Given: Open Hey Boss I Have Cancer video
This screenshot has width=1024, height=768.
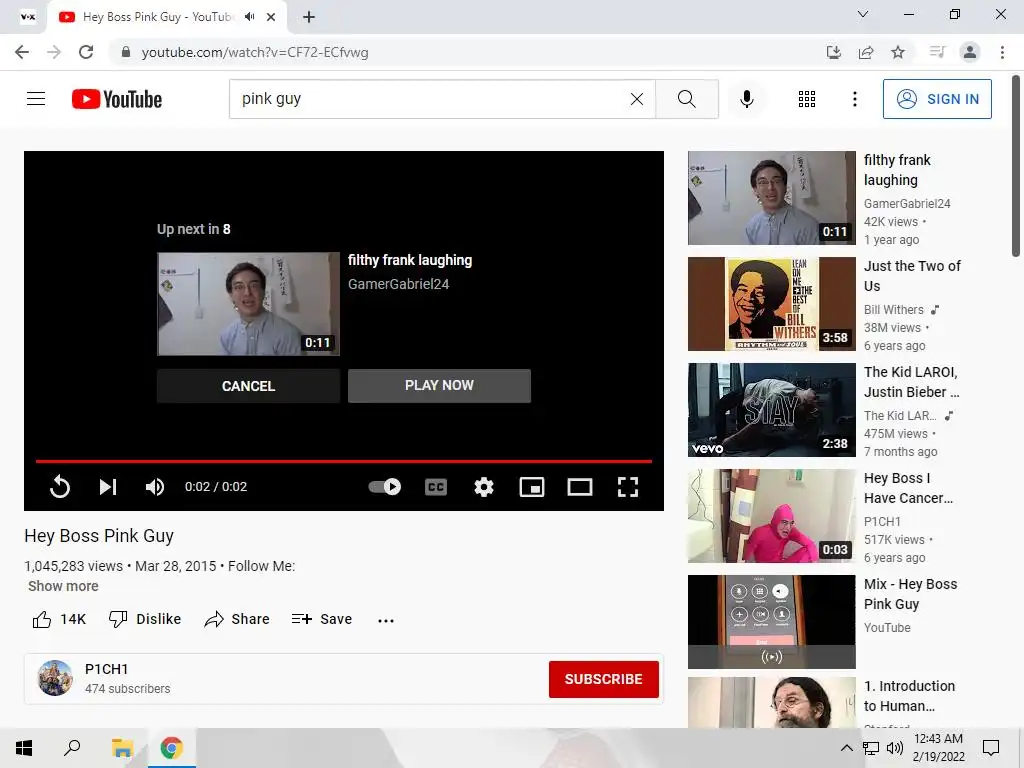Looking at the screenshot, I should point(771,516).
